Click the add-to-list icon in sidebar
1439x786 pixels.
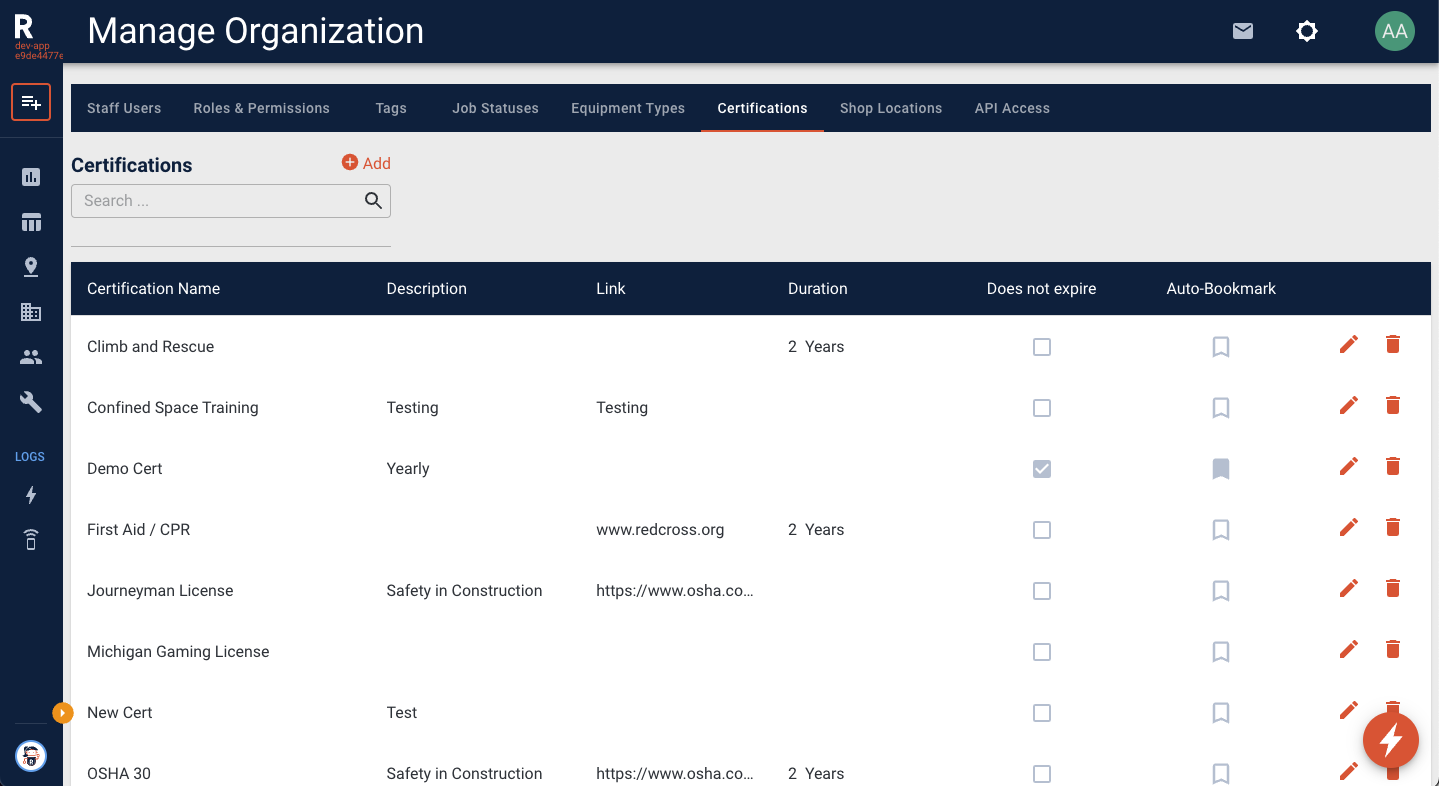pyautogui.click(x=31, y=102)
